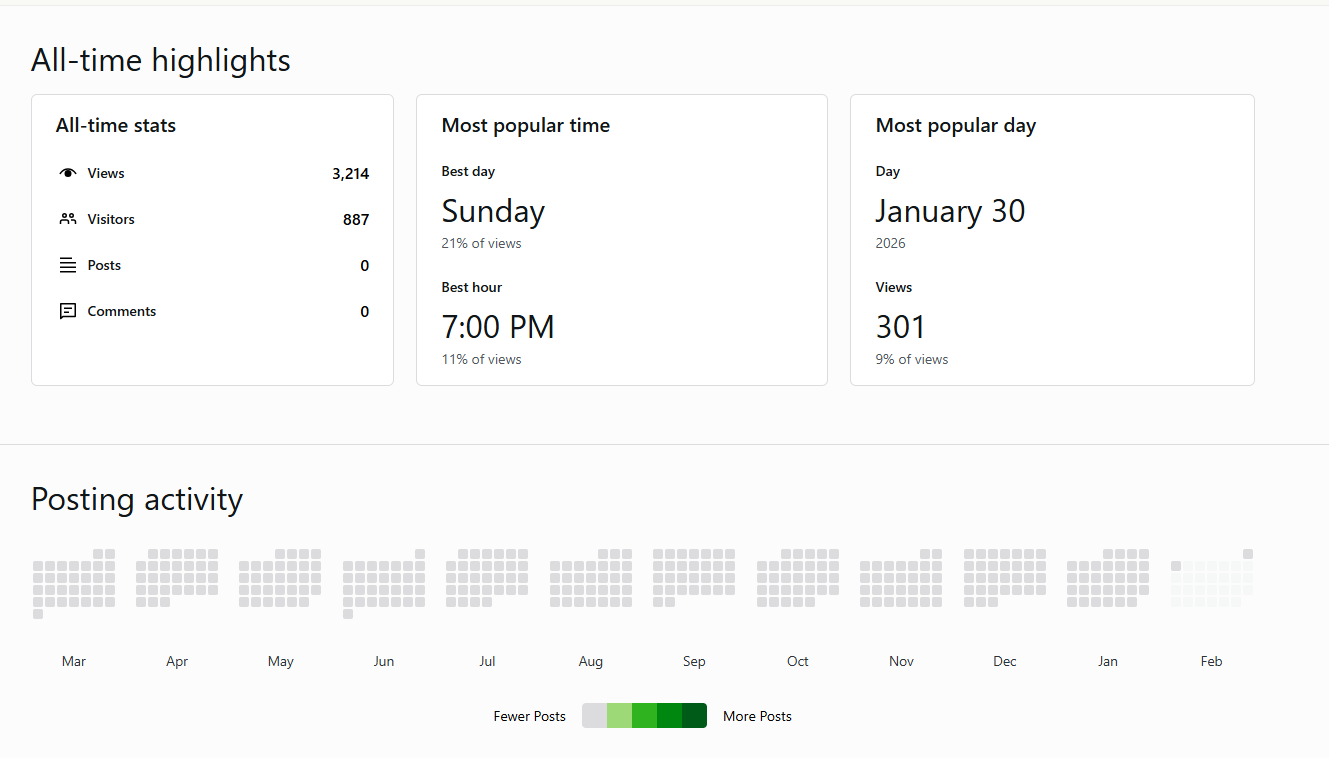
Task: Click the people icon beside Visitors
Action: coord(68,219)
